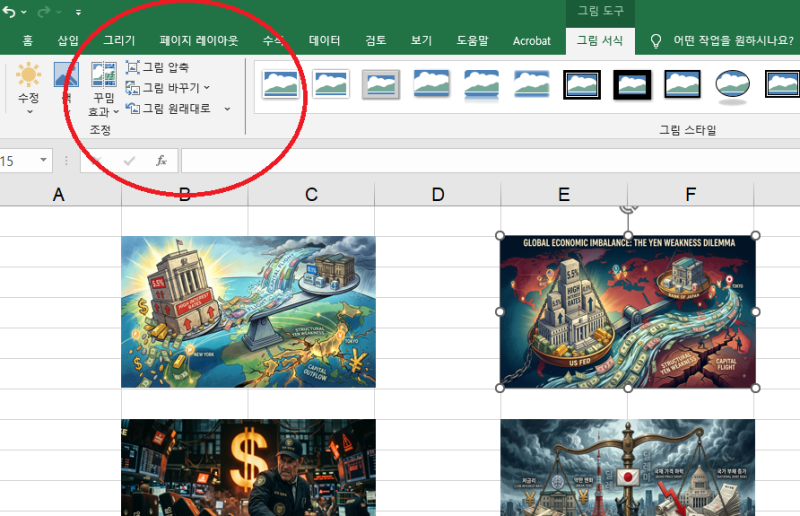This screenshot has height=516, width=800.
Task: Select the Yen Weakness Dilemma picture
Action: 628,312
